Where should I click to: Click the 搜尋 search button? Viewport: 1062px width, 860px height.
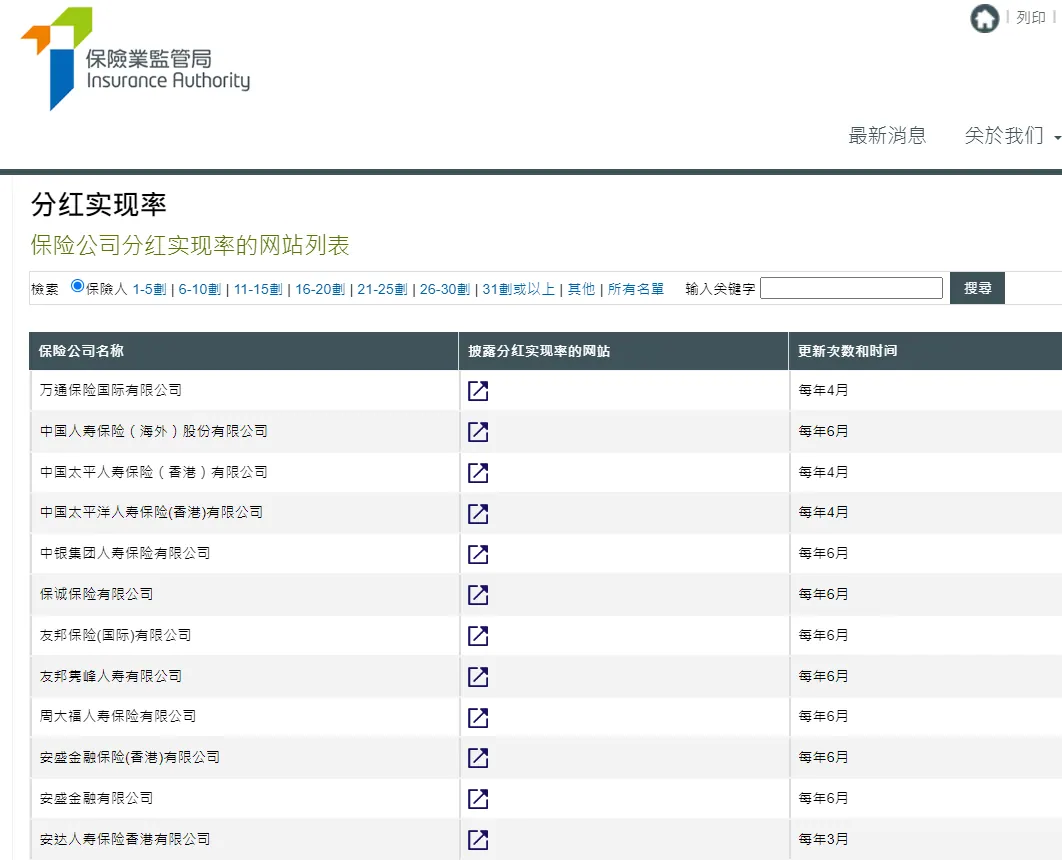(x=977, y=288)
